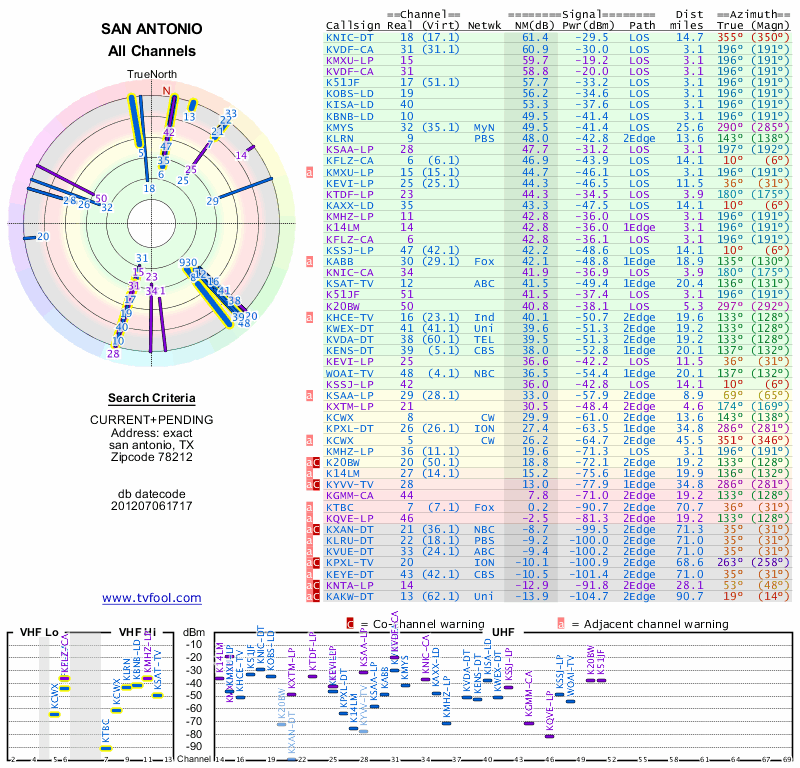The width and height of the screenshot is (800, 768).
Task: Click the SAN ANTONIO title
Action: (x=152, y=29)
